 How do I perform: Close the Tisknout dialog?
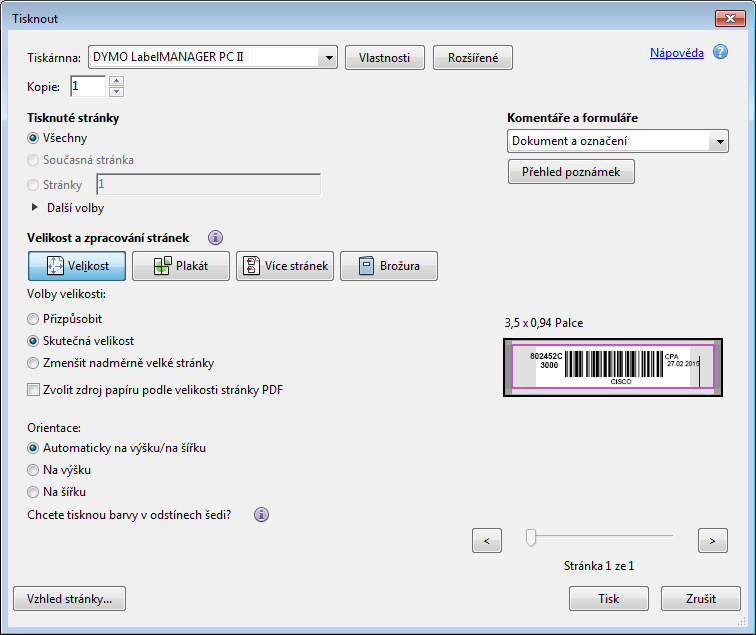[730, 19]
